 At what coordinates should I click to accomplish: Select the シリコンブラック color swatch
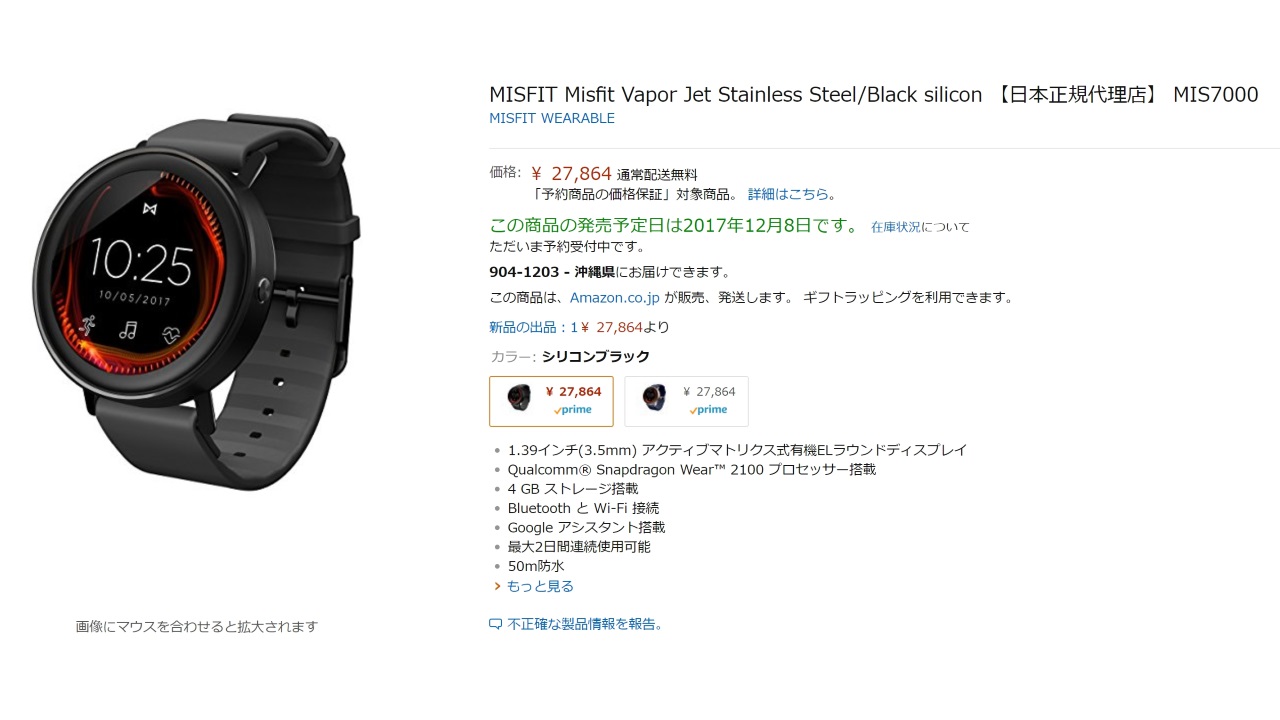[x=551, y=401]
